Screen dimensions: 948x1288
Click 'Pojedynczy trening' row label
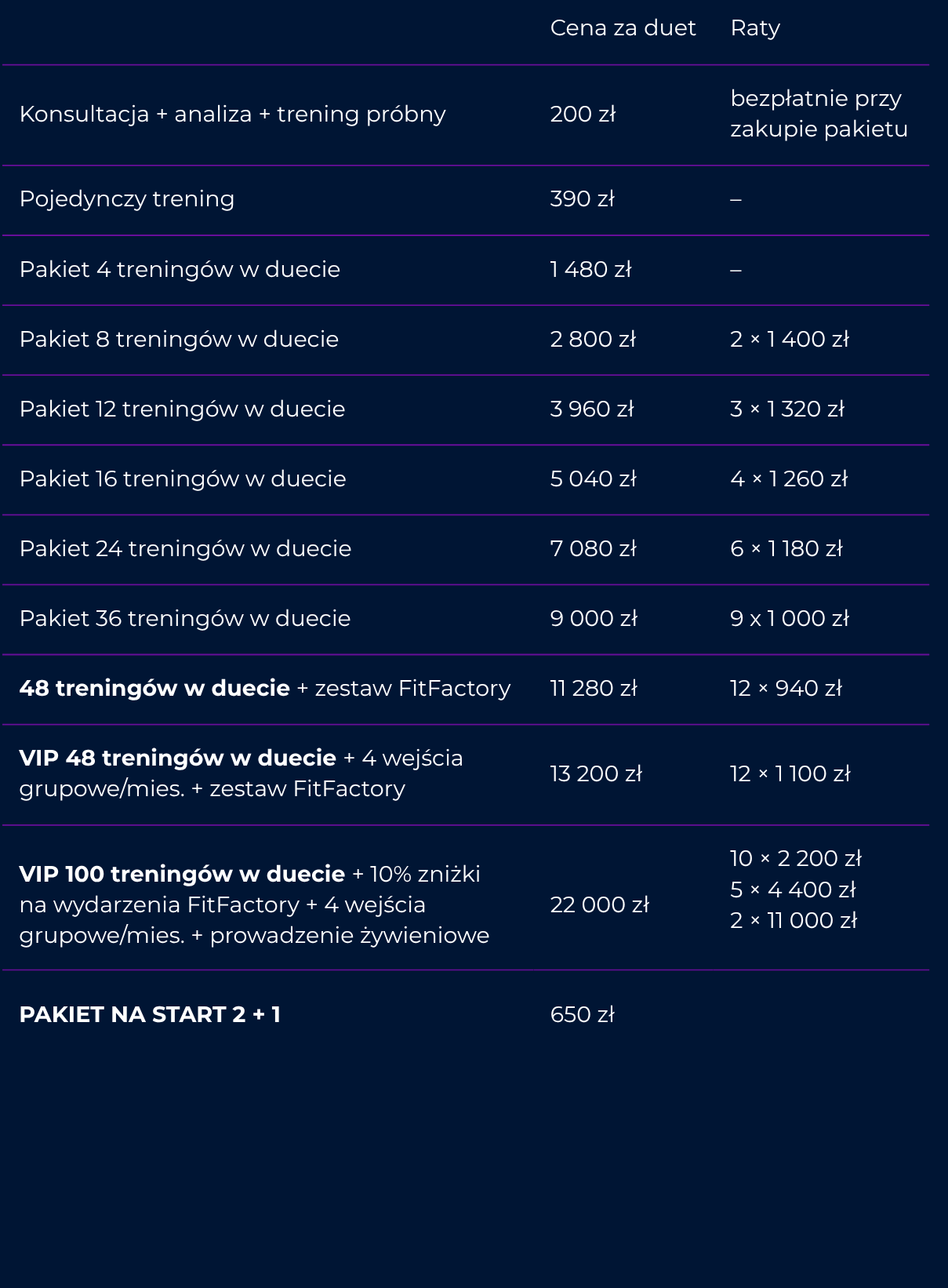pyautogui.click(x=127, y=199)
